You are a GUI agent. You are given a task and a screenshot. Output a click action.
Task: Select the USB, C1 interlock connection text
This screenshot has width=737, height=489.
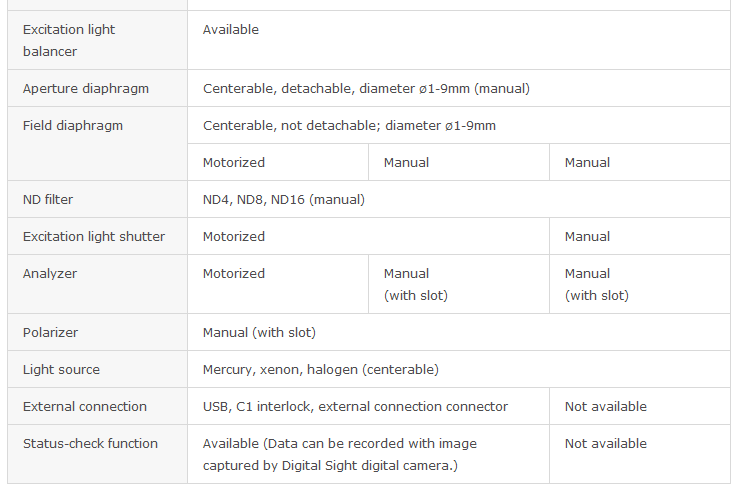click(x=355, y=406)
